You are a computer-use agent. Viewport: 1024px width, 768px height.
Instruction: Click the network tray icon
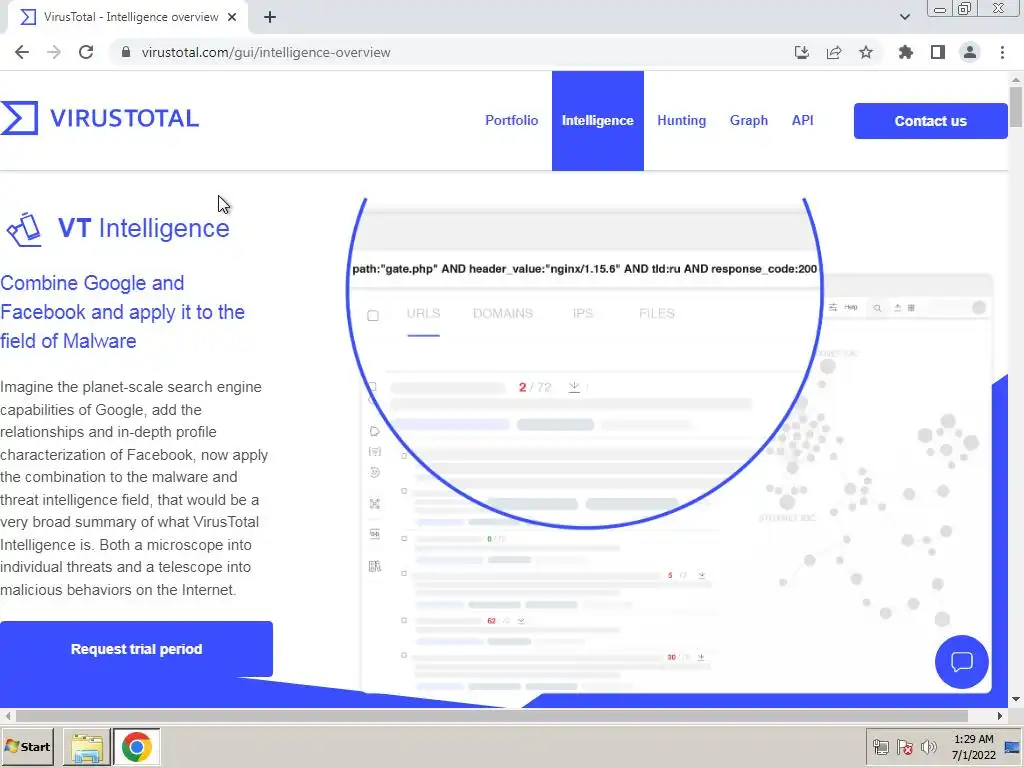click(881, 746)
